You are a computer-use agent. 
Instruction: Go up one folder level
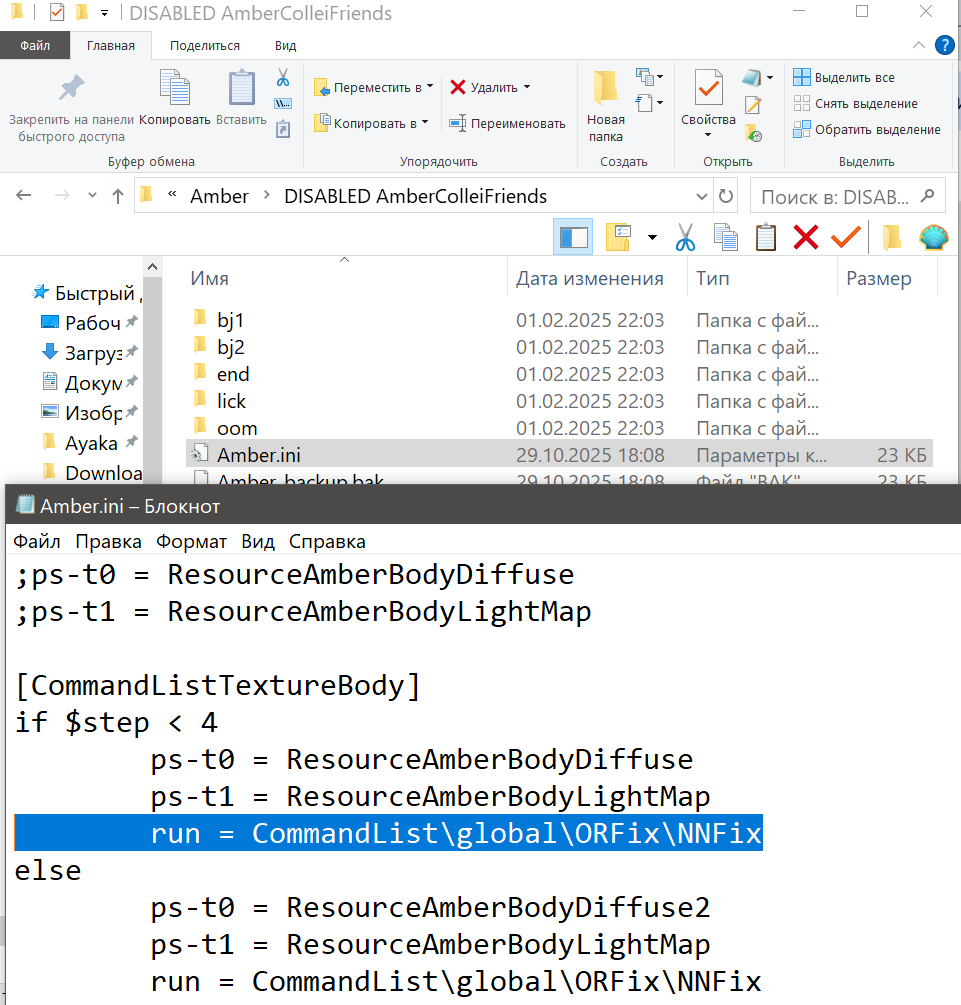tap(117, 195)
